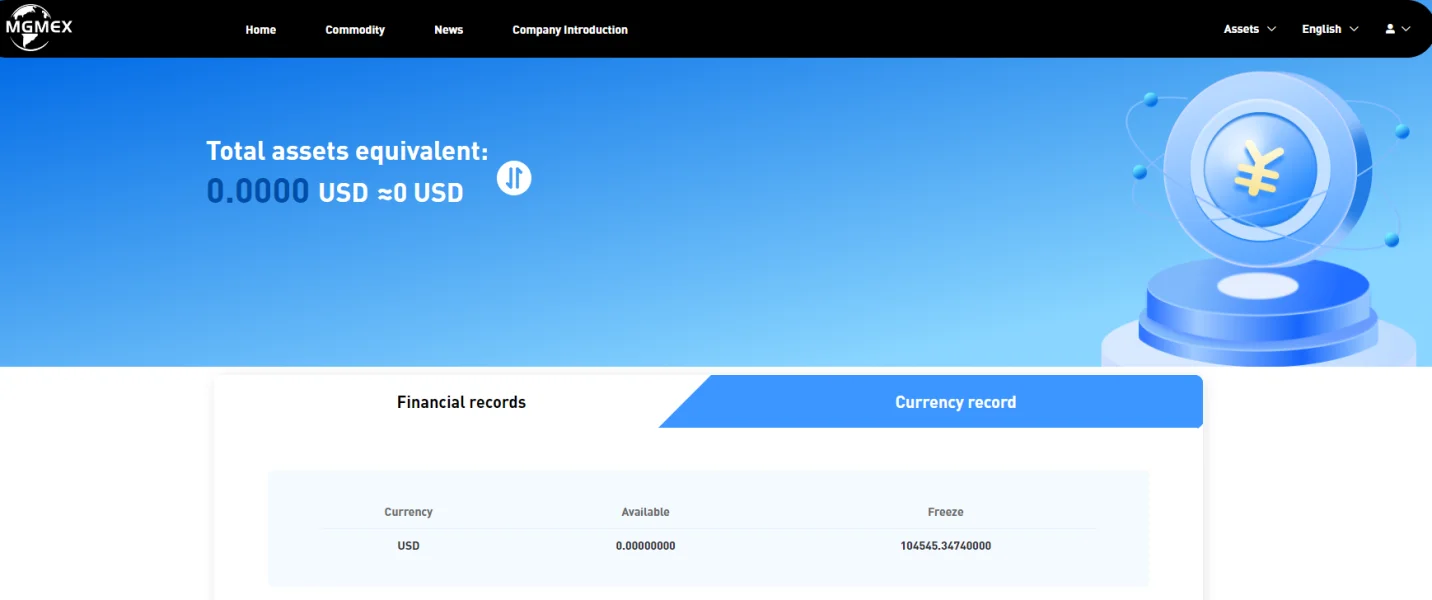The height and width of the screenshot is (600, 1432).
Task: Click the Total assets equivalent heading
Action: [x=347, y=151]
